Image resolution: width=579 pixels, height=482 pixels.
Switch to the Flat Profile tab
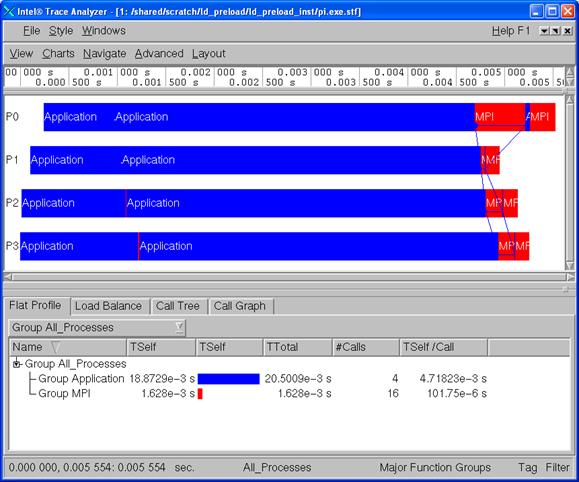pyautogui.click(x=35, y=306)
